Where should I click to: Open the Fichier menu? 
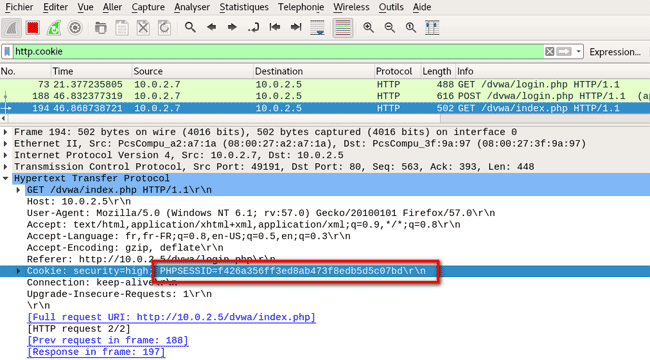(19, 7)
